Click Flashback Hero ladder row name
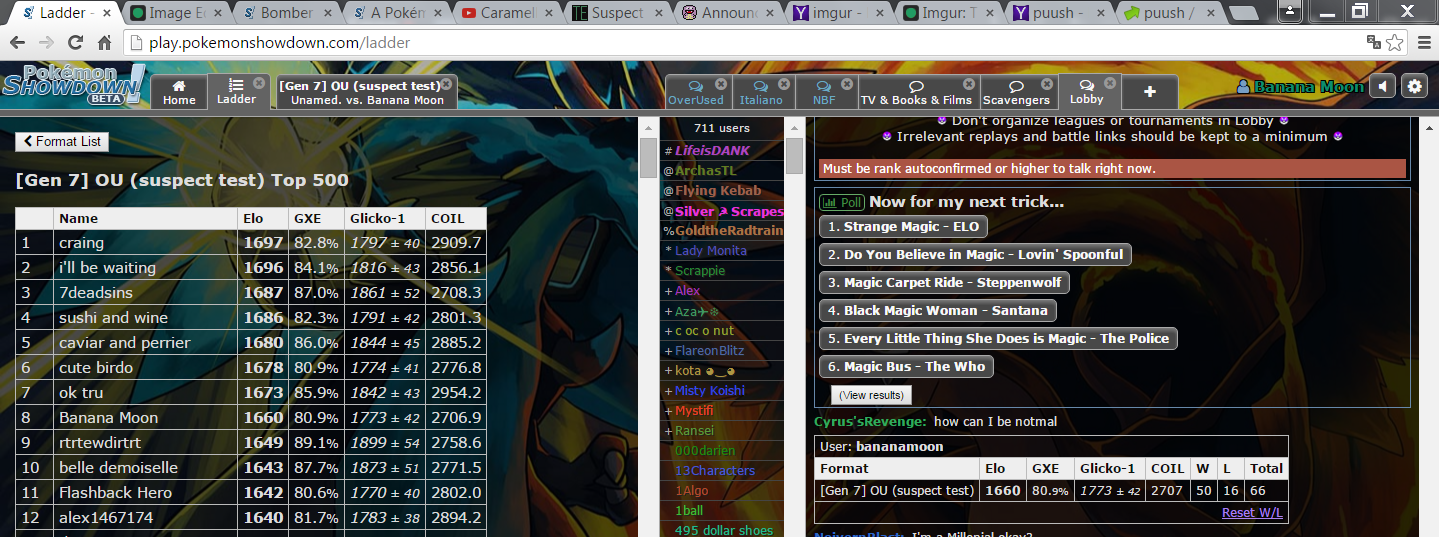The height and width of the screenshot is (537, 1439). click(115, 493)
